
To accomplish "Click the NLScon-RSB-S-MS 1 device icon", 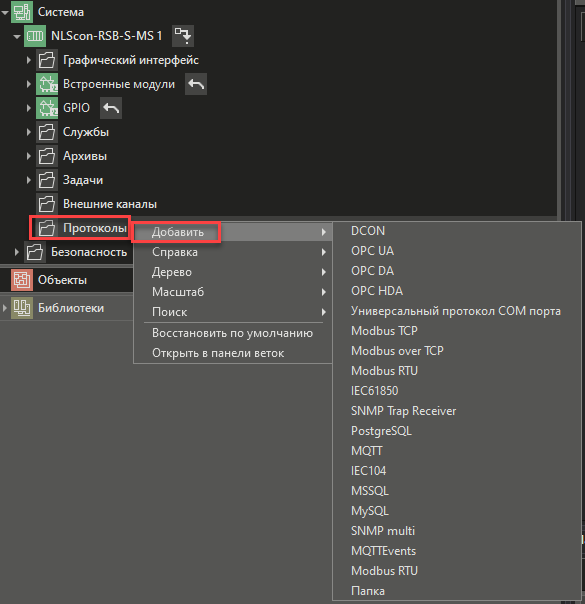I will [35, 36].
